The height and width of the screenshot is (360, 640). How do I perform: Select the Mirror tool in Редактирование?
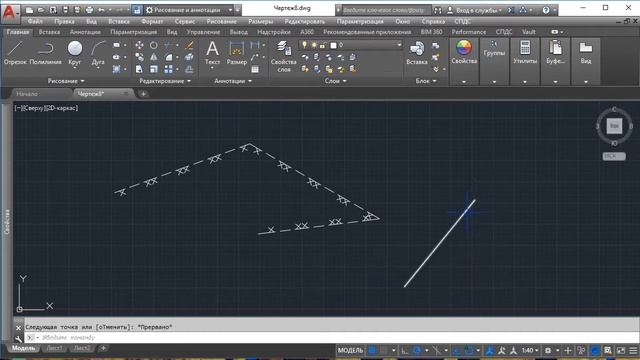coord(153,57)
